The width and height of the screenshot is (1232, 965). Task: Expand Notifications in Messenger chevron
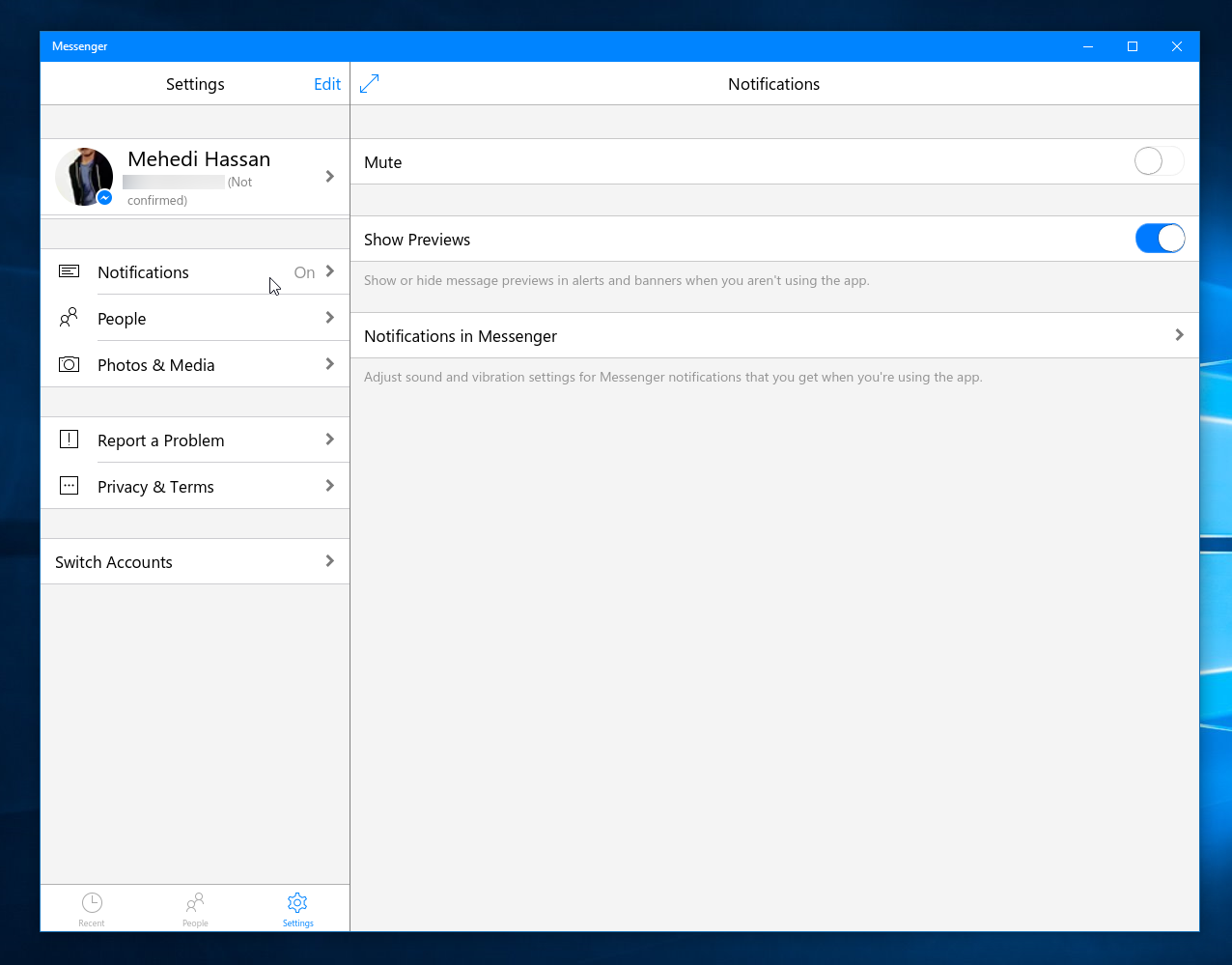[x=1180, y=335]
